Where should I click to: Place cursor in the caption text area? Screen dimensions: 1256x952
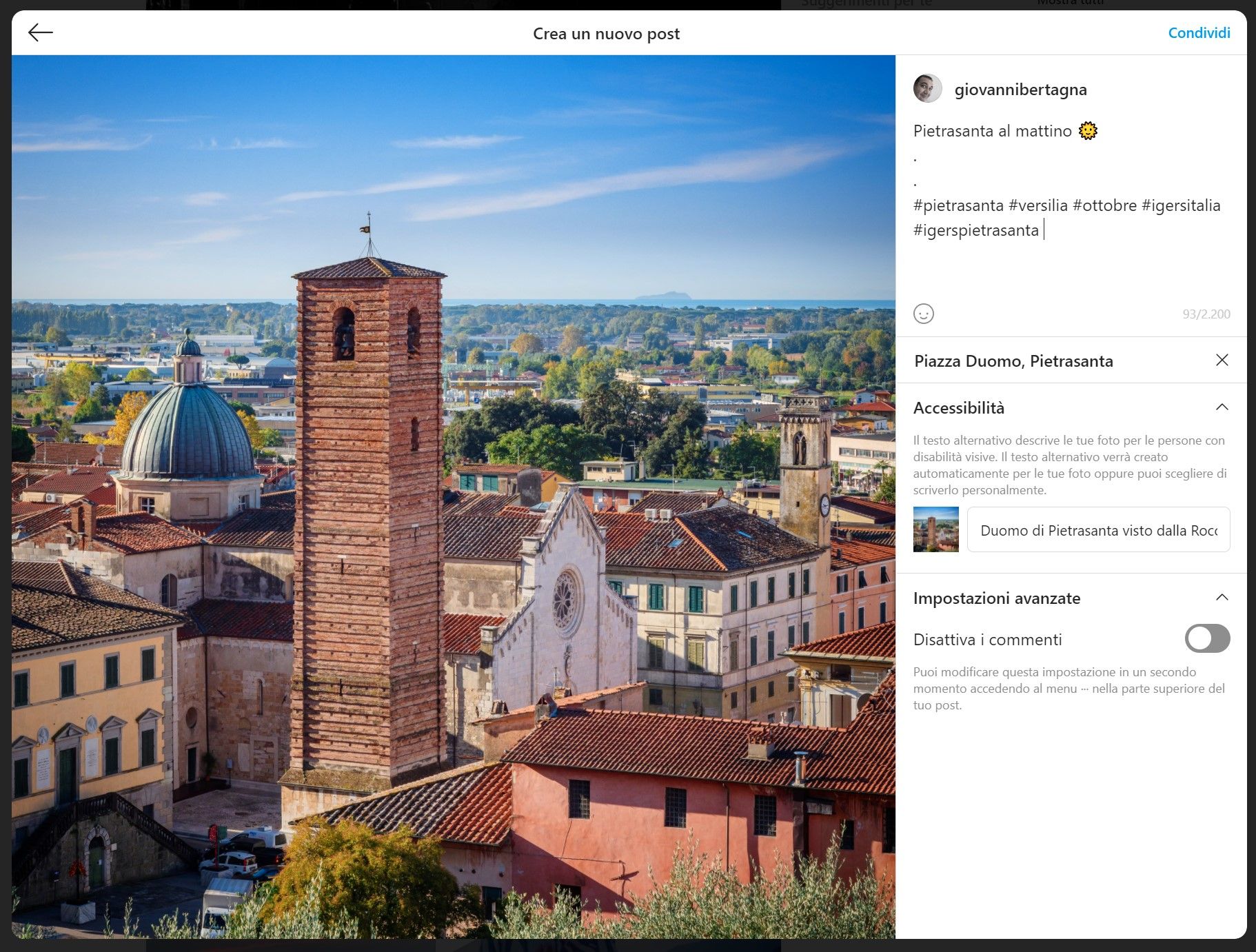(x=1071, y=207)
